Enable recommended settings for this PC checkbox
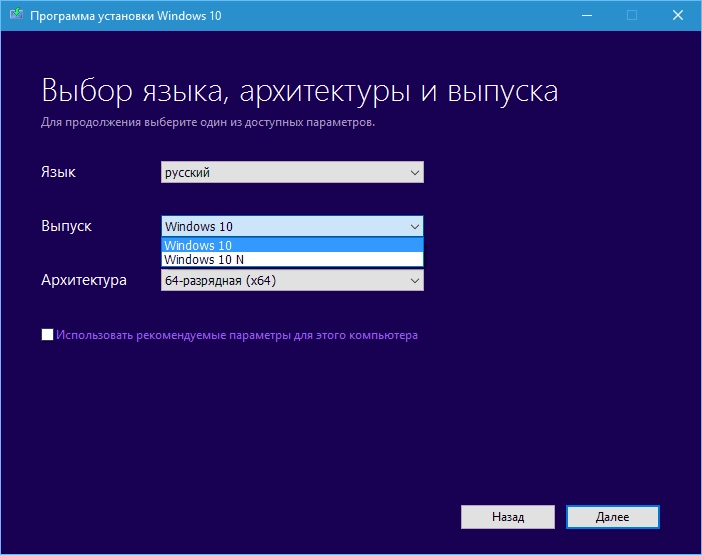The height and width of the screenshot is (555, 702). coord(47,335)
